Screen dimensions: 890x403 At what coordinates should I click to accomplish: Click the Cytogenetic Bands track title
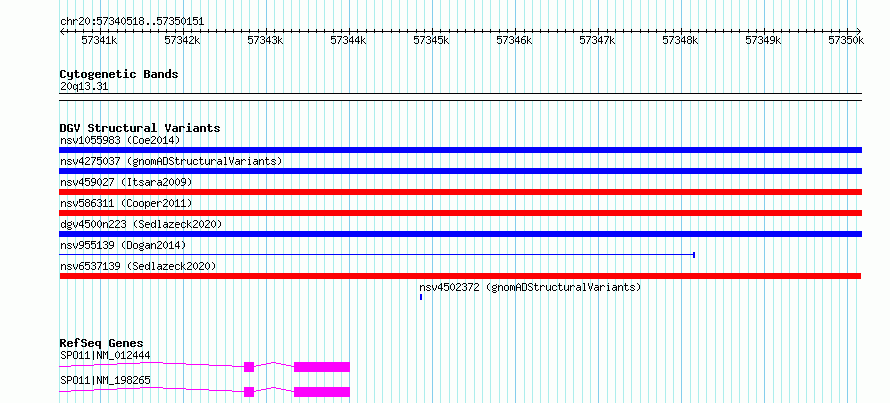point(119,74)
